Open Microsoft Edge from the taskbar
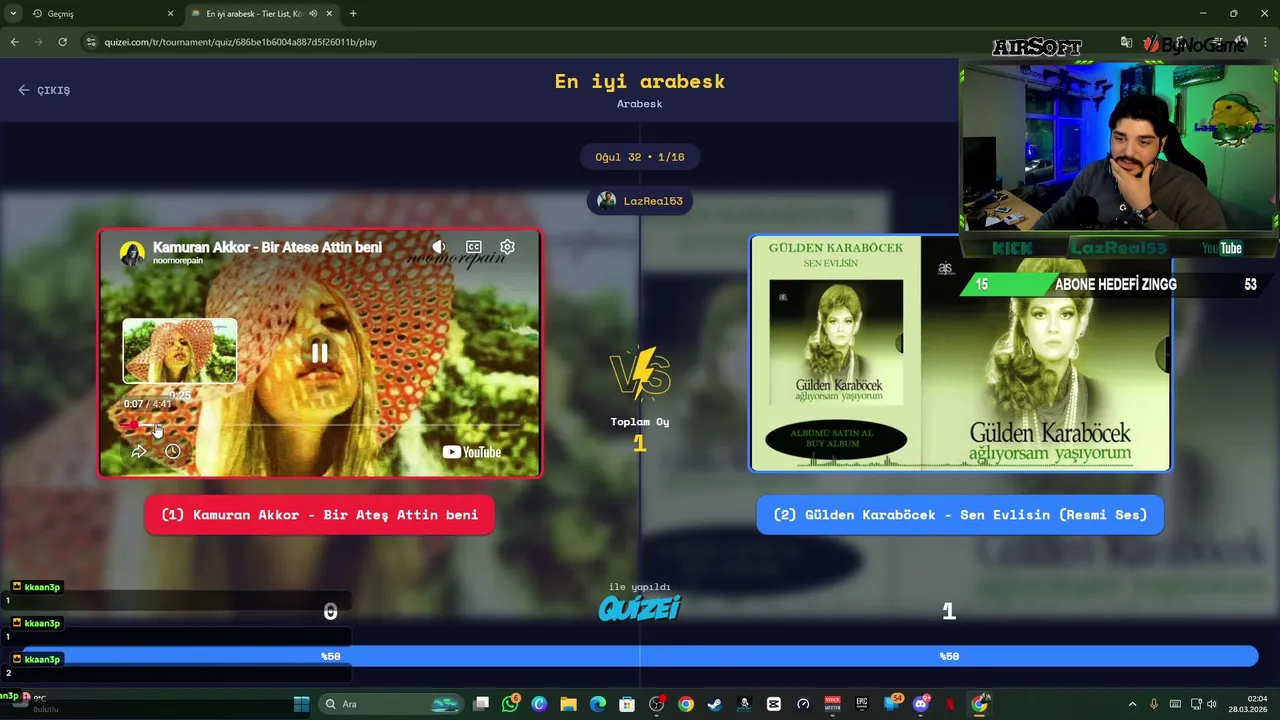This screenshot has height=720, width=1280. (598, 704)
